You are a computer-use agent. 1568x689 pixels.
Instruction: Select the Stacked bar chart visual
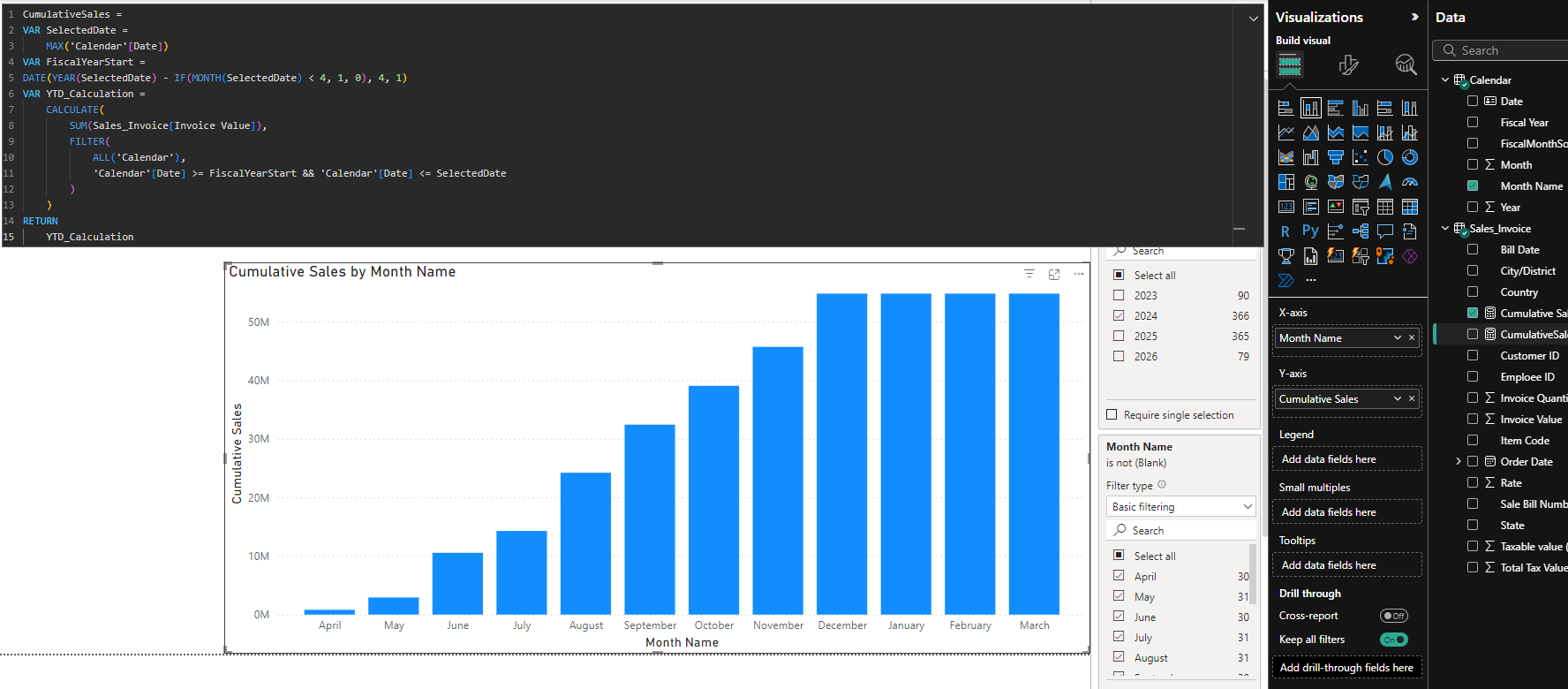(x=1286, y=108)
